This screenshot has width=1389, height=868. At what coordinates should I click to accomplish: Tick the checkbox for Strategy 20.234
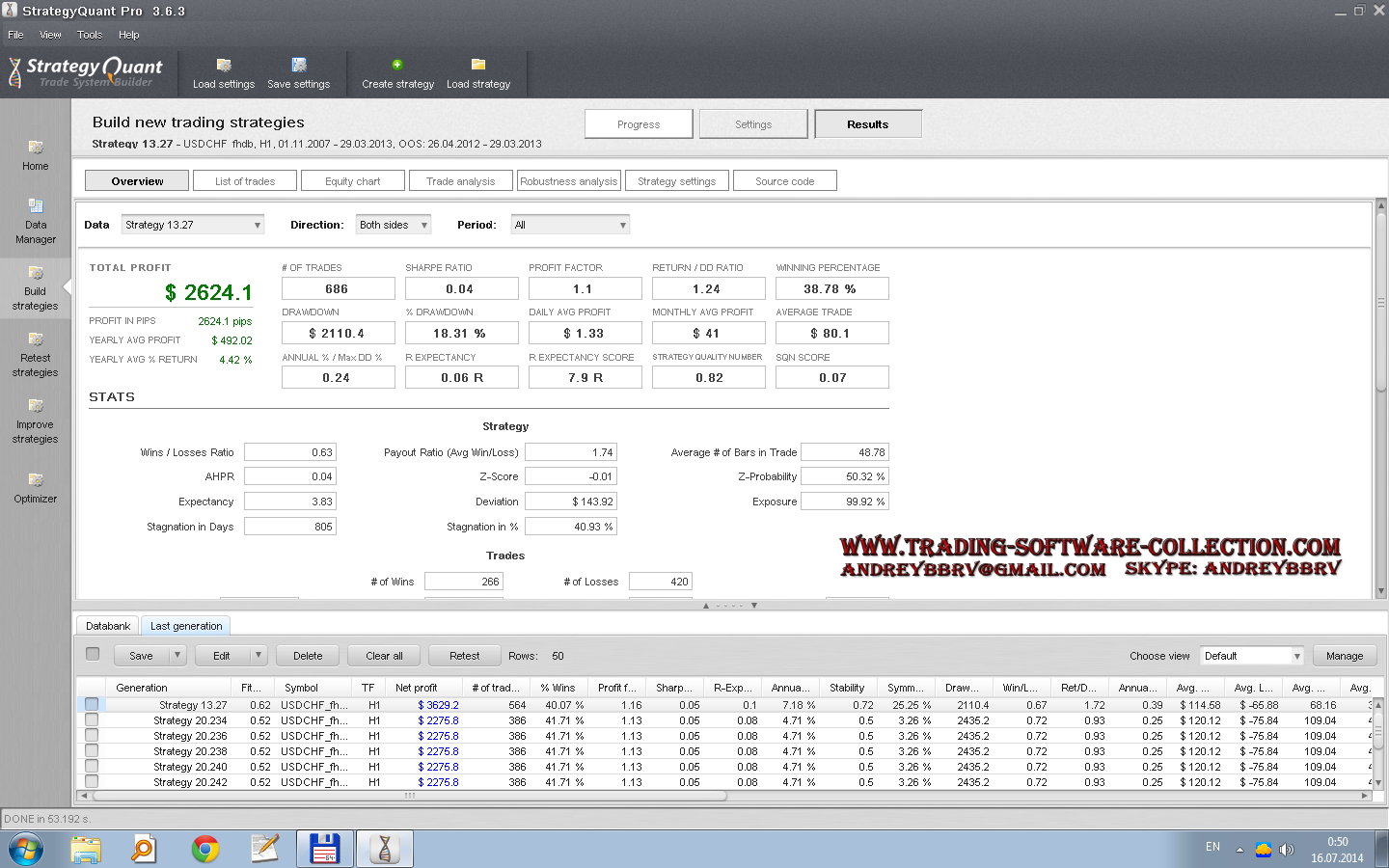(92, 720)
